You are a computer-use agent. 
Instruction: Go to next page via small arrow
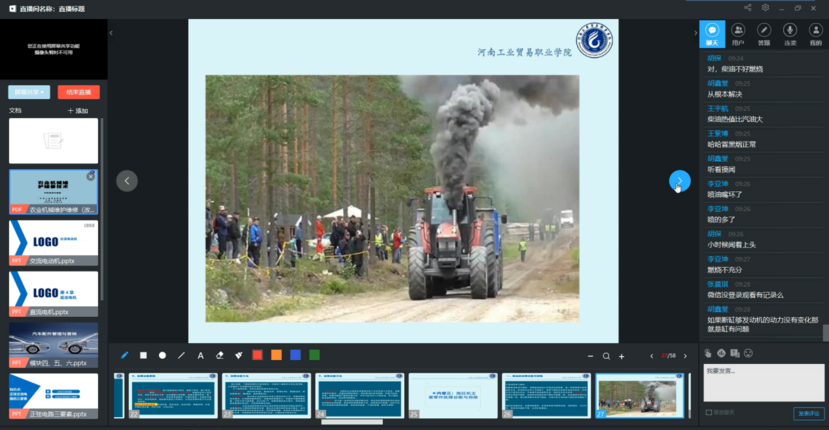(x=685, y=356)
